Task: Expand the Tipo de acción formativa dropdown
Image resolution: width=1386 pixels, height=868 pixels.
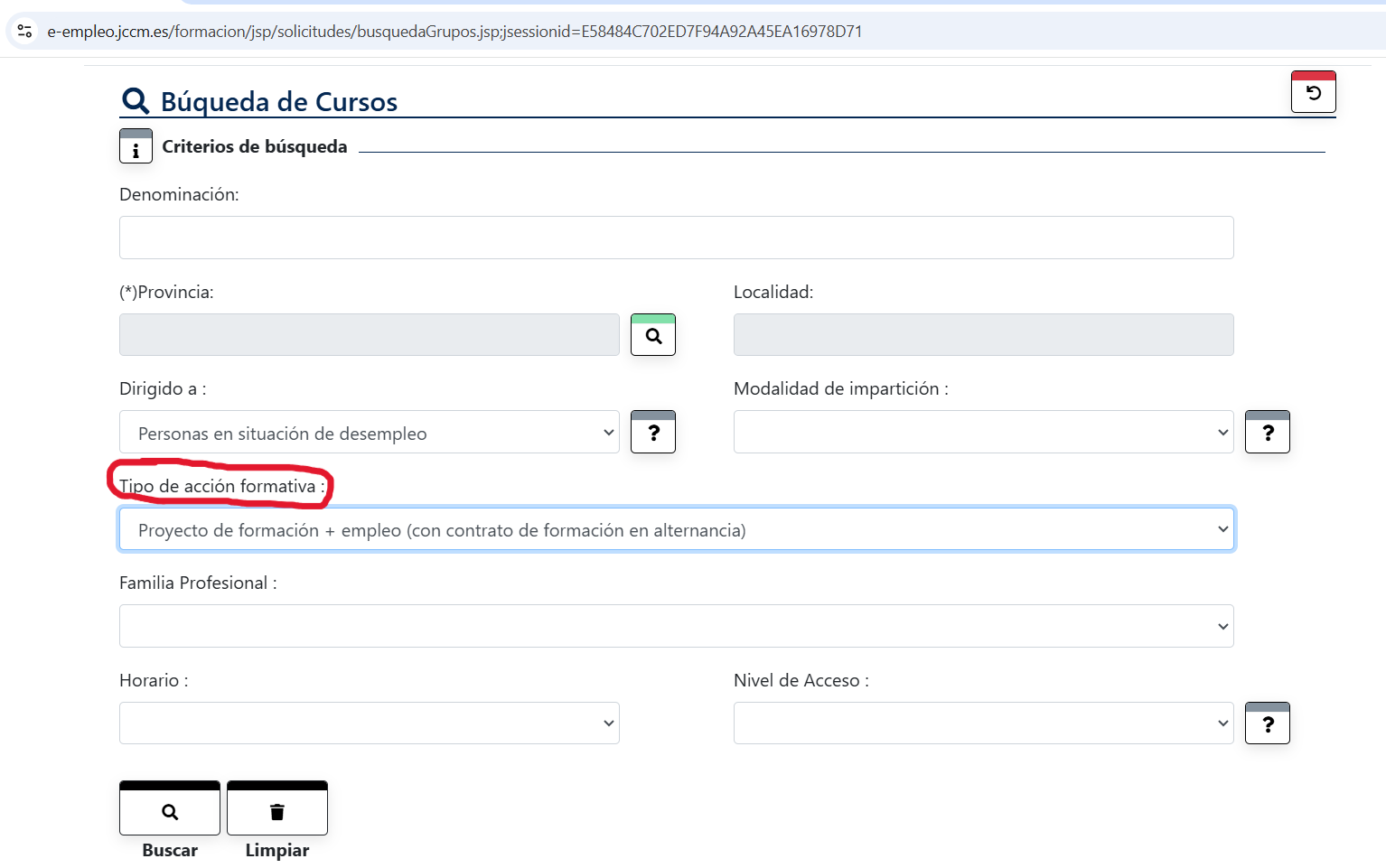Action: click(x=676, y=529)
